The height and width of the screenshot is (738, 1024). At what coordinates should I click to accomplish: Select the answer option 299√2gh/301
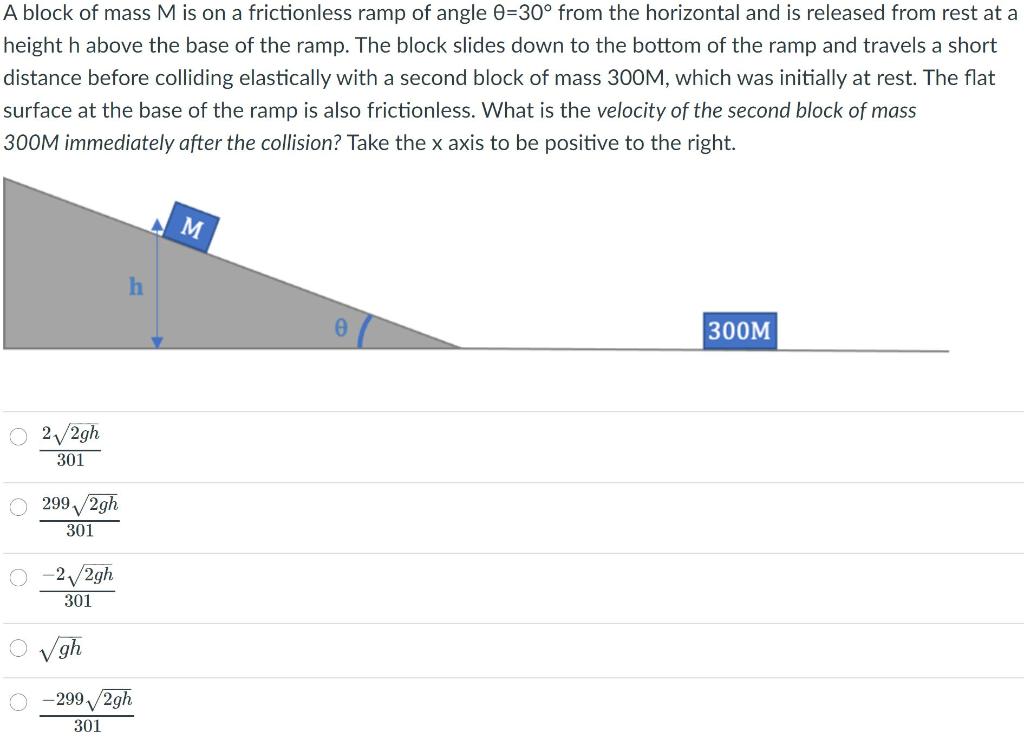pos(80,515)
